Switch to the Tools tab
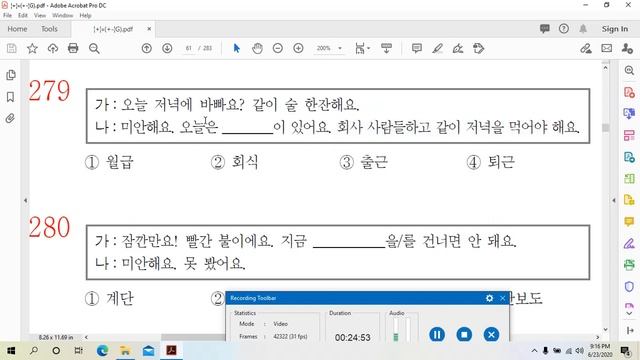Viewport: 640px width, 360px height. click(49, 29)
